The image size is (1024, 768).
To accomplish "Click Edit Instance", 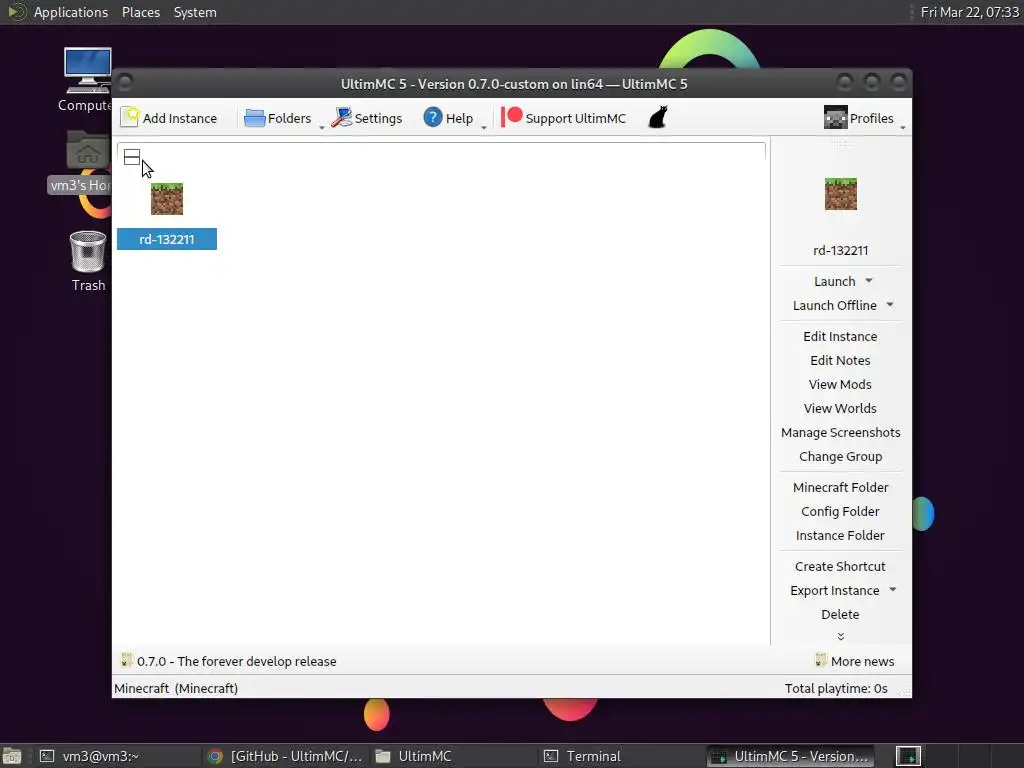I will point(840,336).
